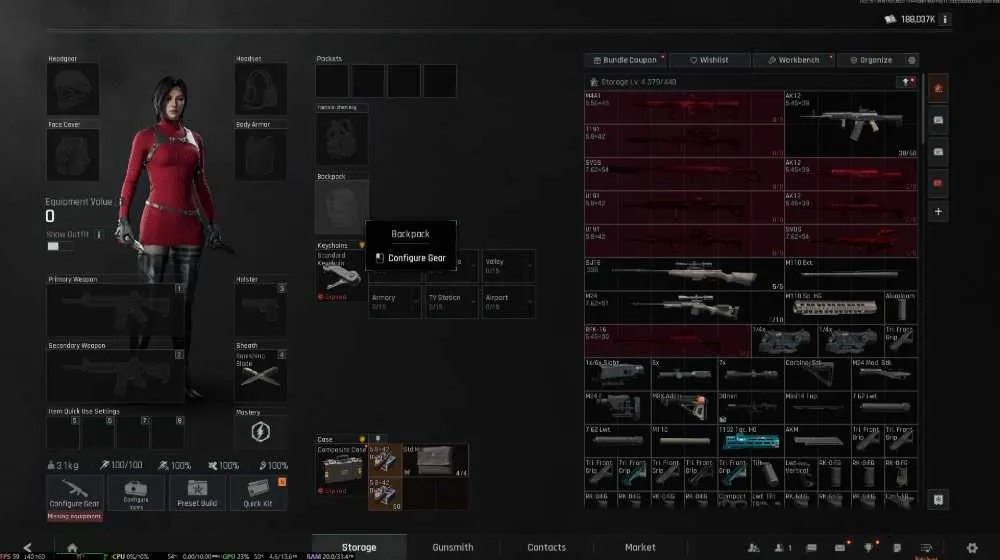The width and height of the screenshot is (1000, 560).
Task: Select the Standard Keychain item
Action: tap(341, 276)
